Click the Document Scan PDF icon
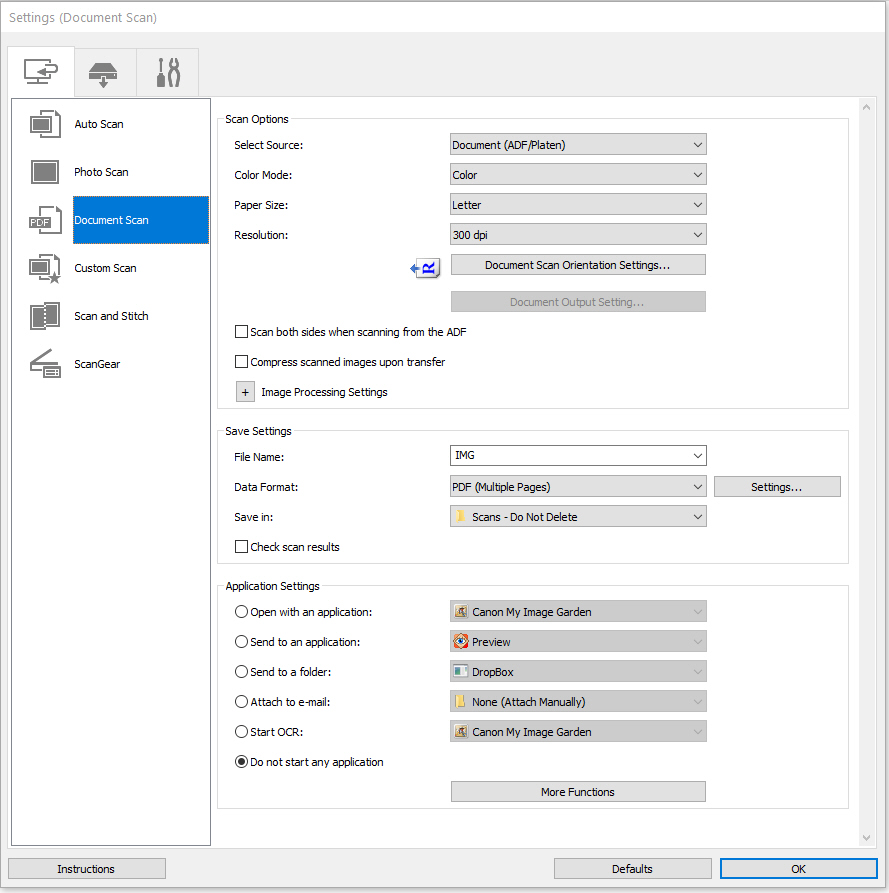This screenshot has width=889, height=893. 45,220
